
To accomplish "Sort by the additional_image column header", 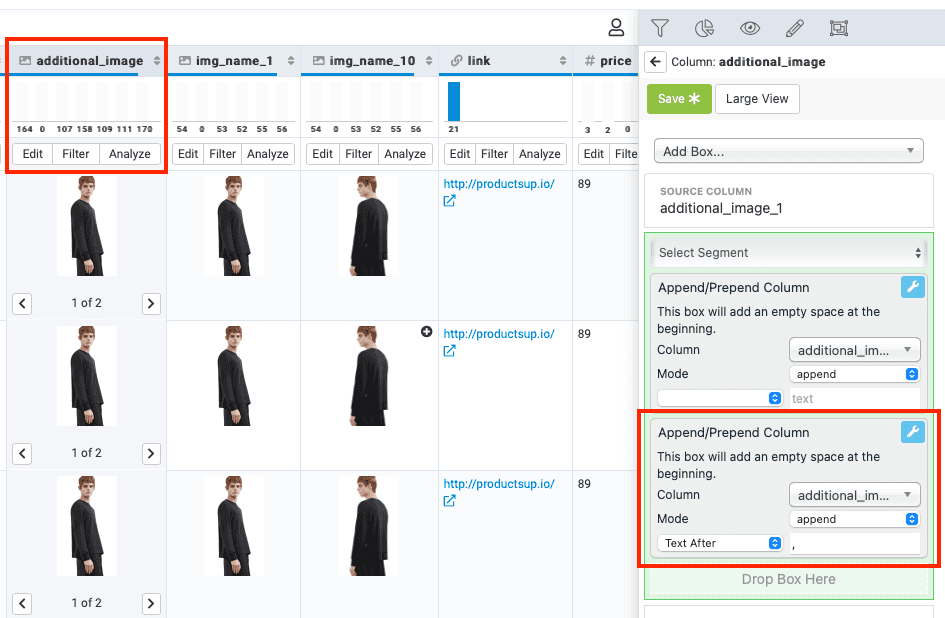I will coord(156,61).
